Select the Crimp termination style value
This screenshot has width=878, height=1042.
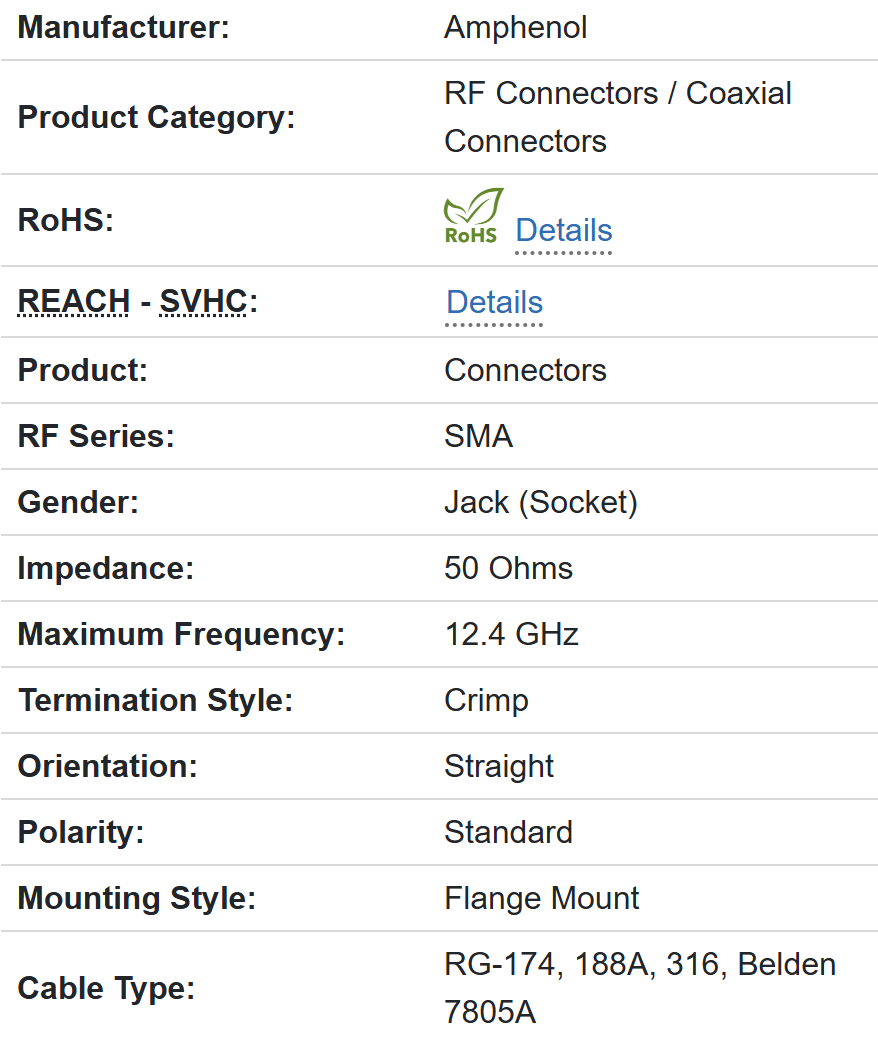click(x=486, y=700)
